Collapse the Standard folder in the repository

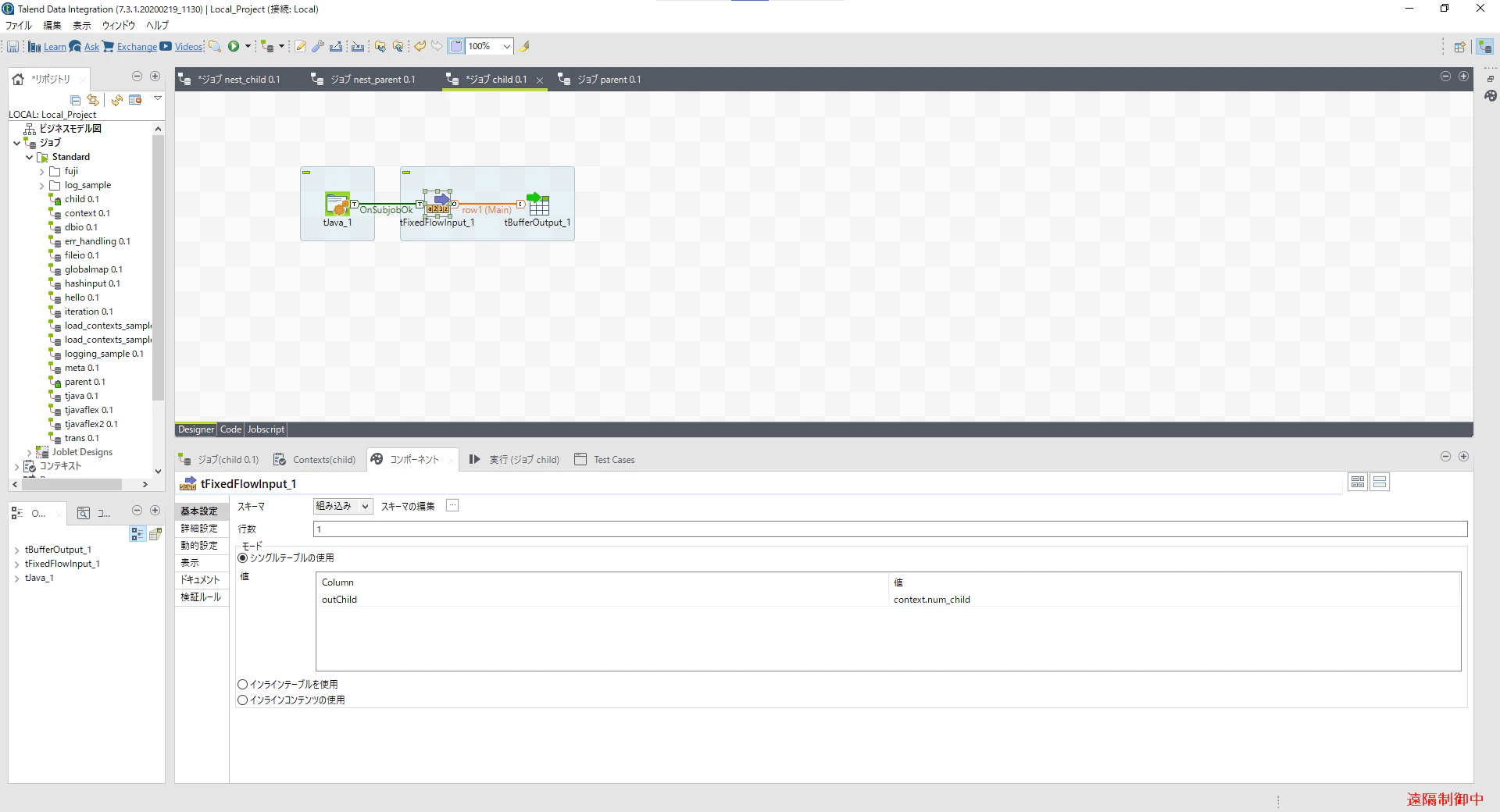pos(30,157)
